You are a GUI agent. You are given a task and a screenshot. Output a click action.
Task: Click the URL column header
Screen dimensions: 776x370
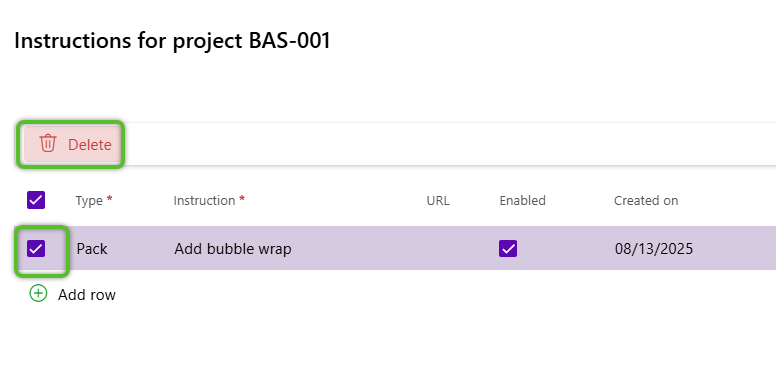[438, 200]
